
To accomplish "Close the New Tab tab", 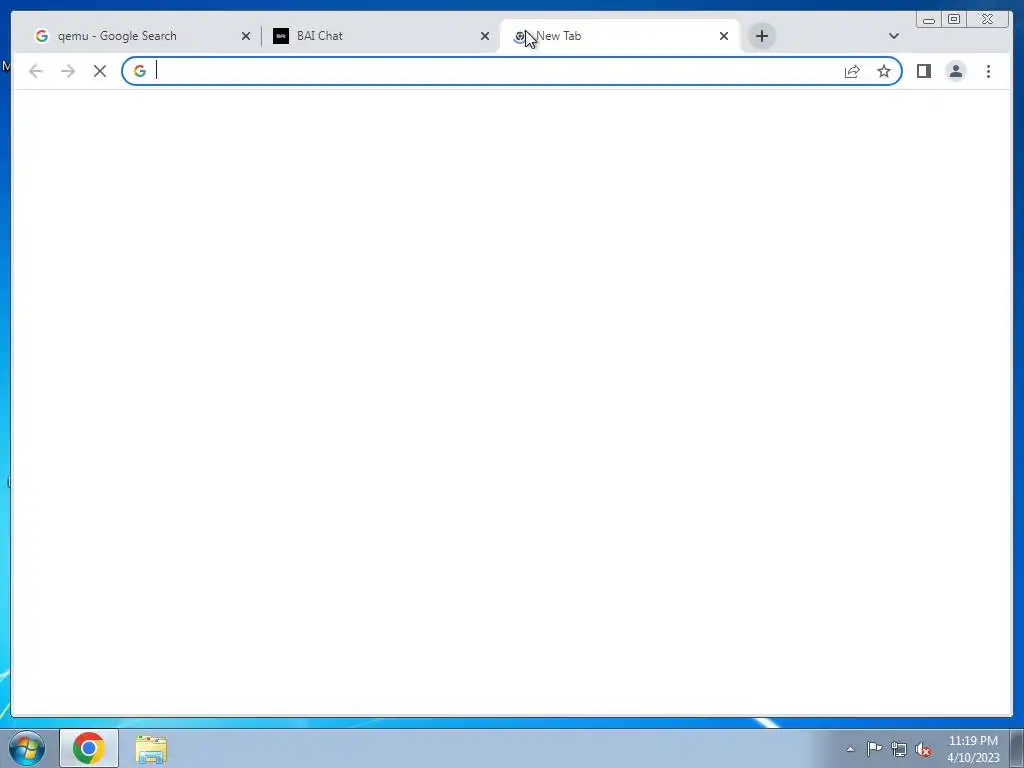I will coord(724,36).
